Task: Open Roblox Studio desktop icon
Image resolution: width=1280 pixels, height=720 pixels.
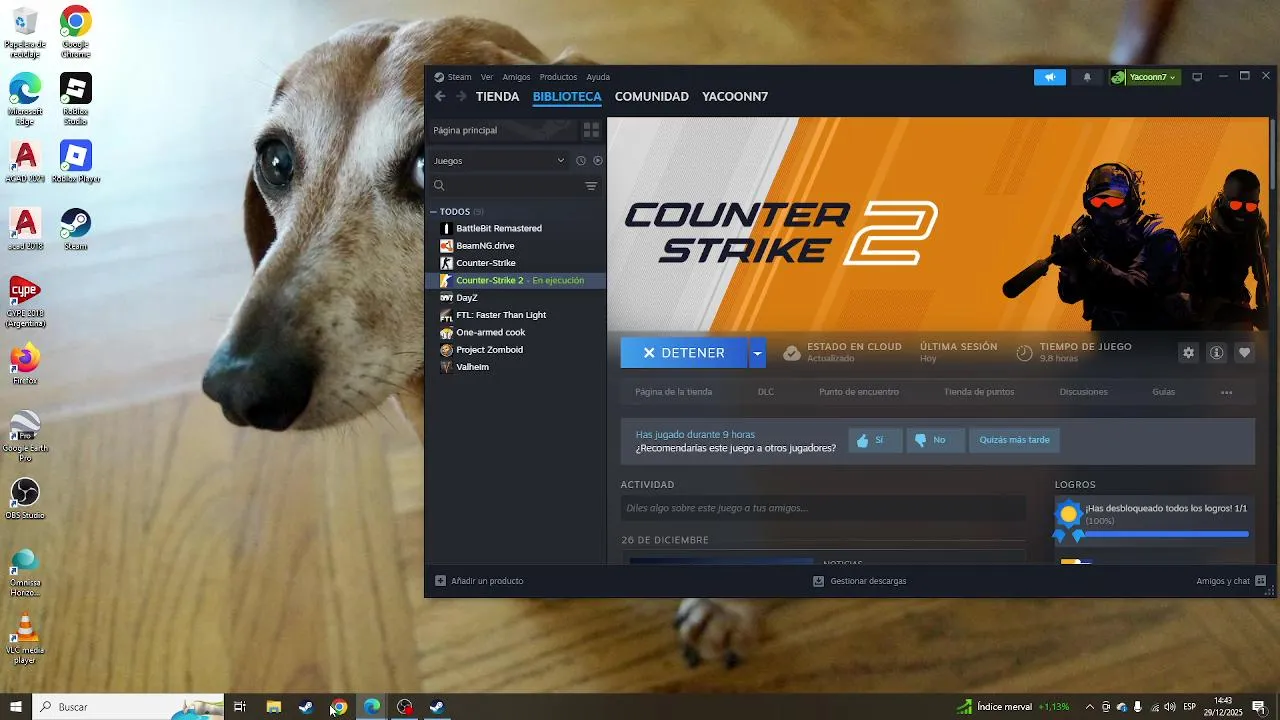Action: click(76, 99)
